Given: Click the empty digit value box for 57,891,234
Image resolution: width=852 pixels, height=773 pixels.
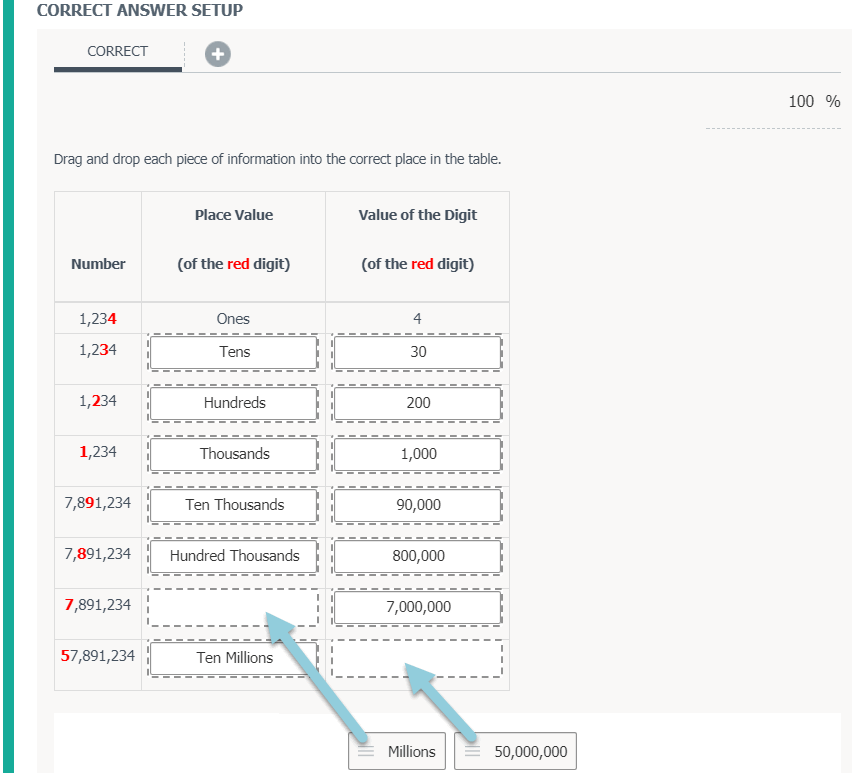Looking at the screenshot, I should [x=418, y=658].
